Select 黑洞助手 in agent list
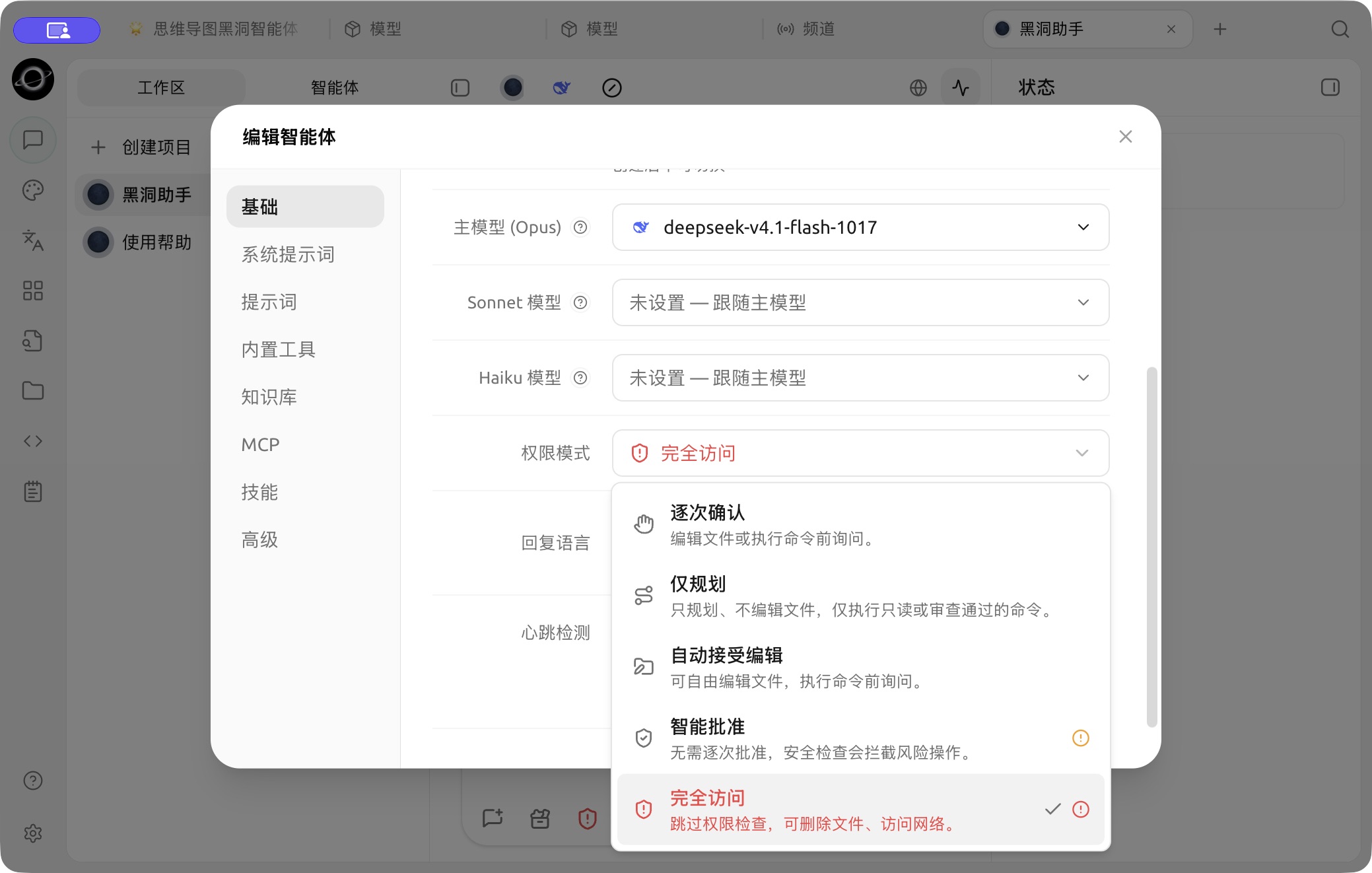The height and width of the screenshot is (873, 1372). point(142,195)
